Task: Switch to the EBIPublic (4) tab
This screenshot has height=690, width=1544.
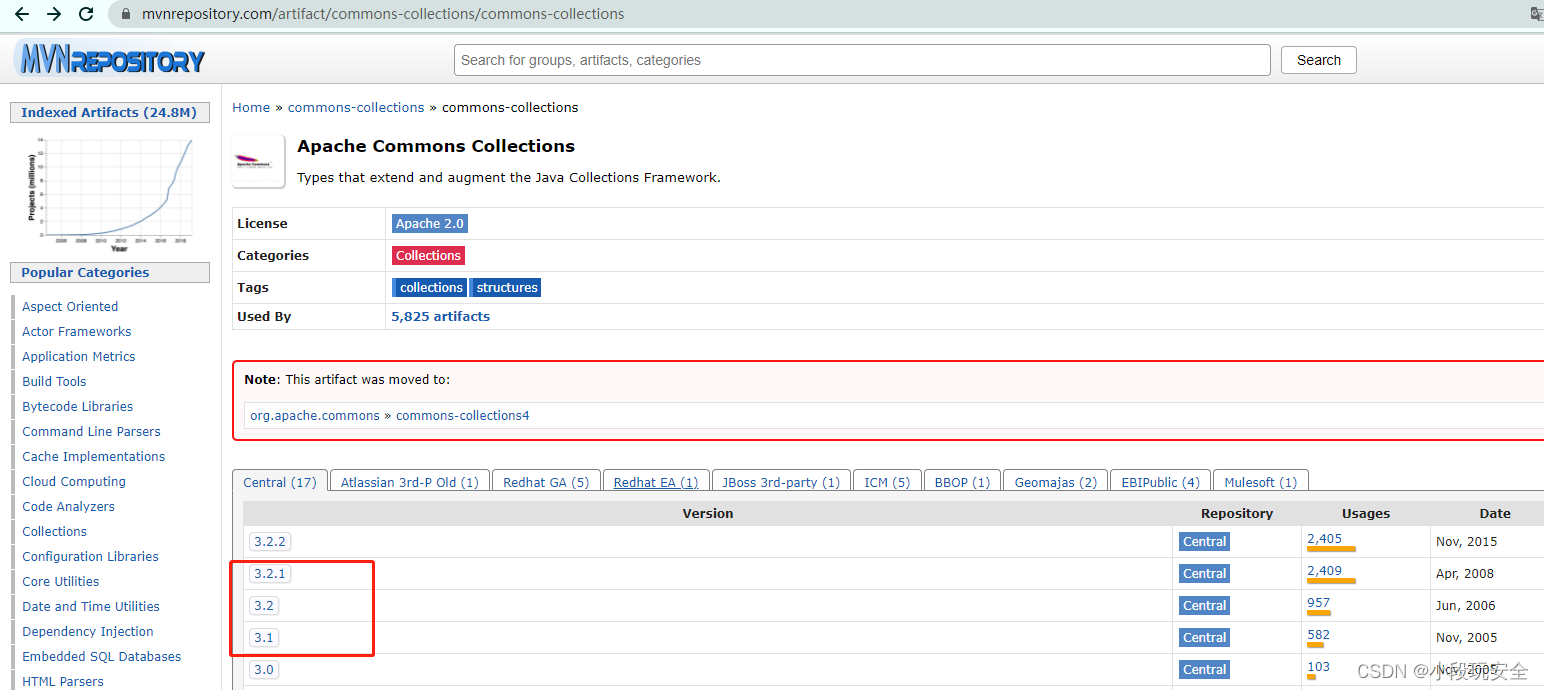Action: [x=1160, y=482]
